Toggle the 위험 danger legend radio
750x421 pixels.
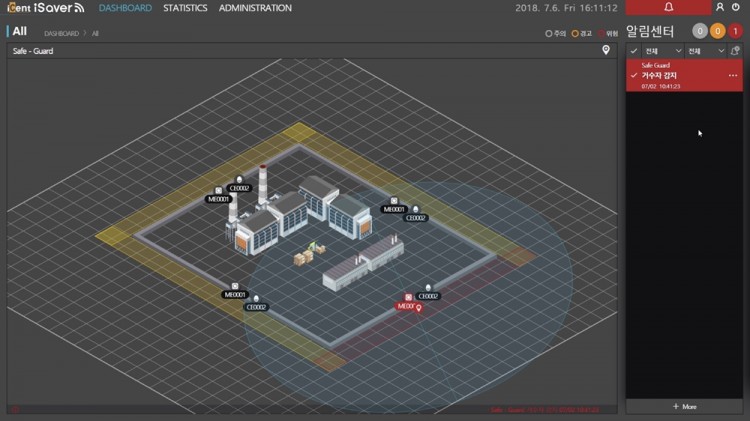pos(601,33)
